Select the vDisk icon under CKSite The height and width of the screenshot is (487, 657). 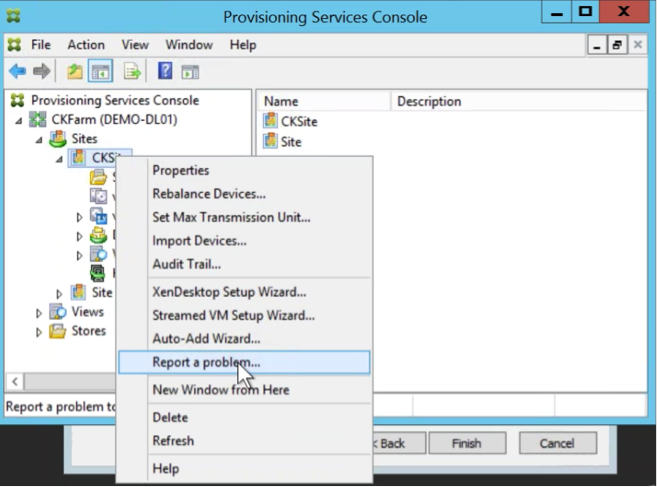[x=98, y=196]
